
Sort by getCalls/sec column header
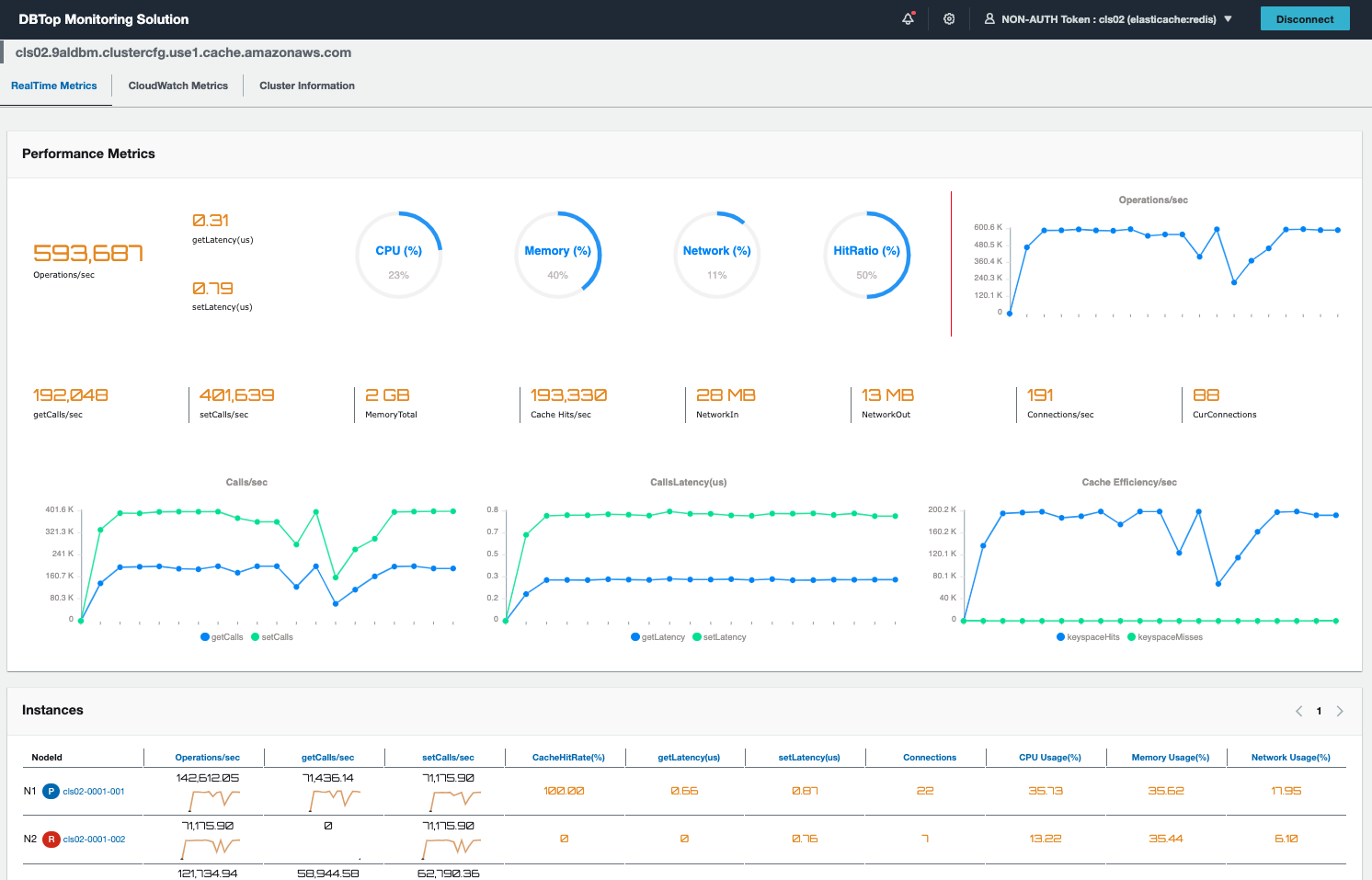327,758
